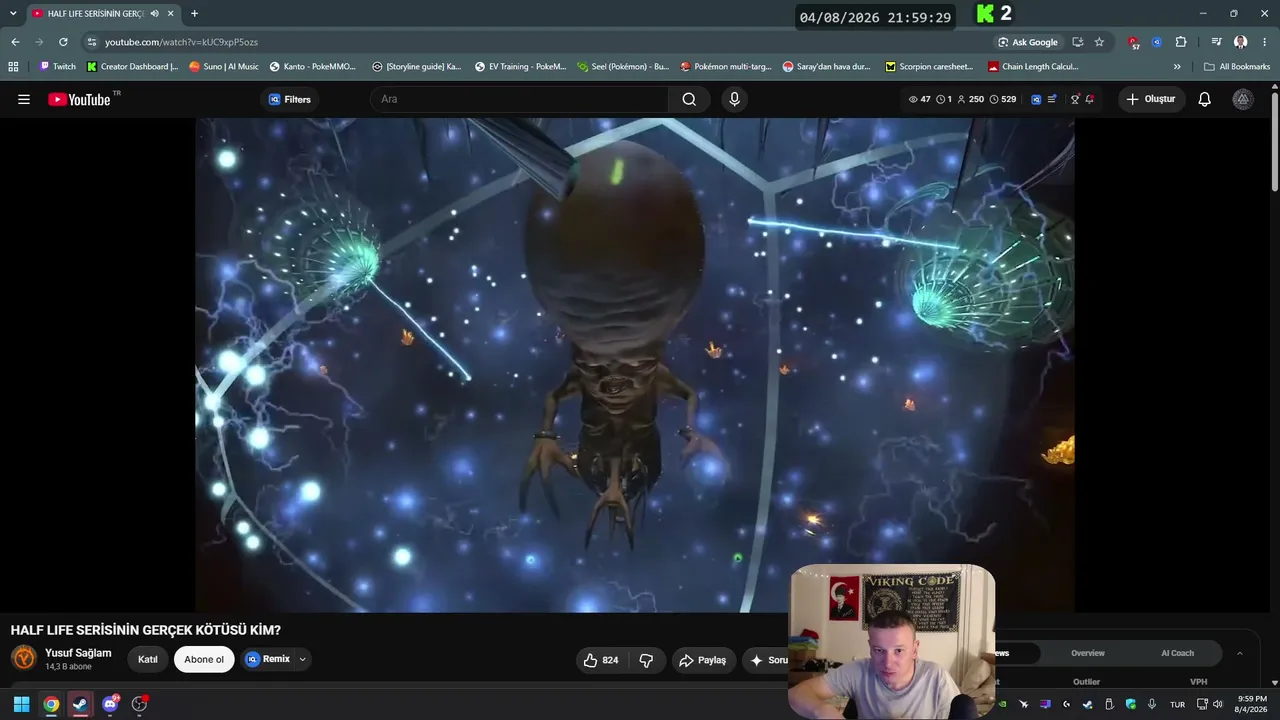Viewport: 1280px width, 720px height.
Task: Open Discord from the taskbar
Action: point(110,704)
